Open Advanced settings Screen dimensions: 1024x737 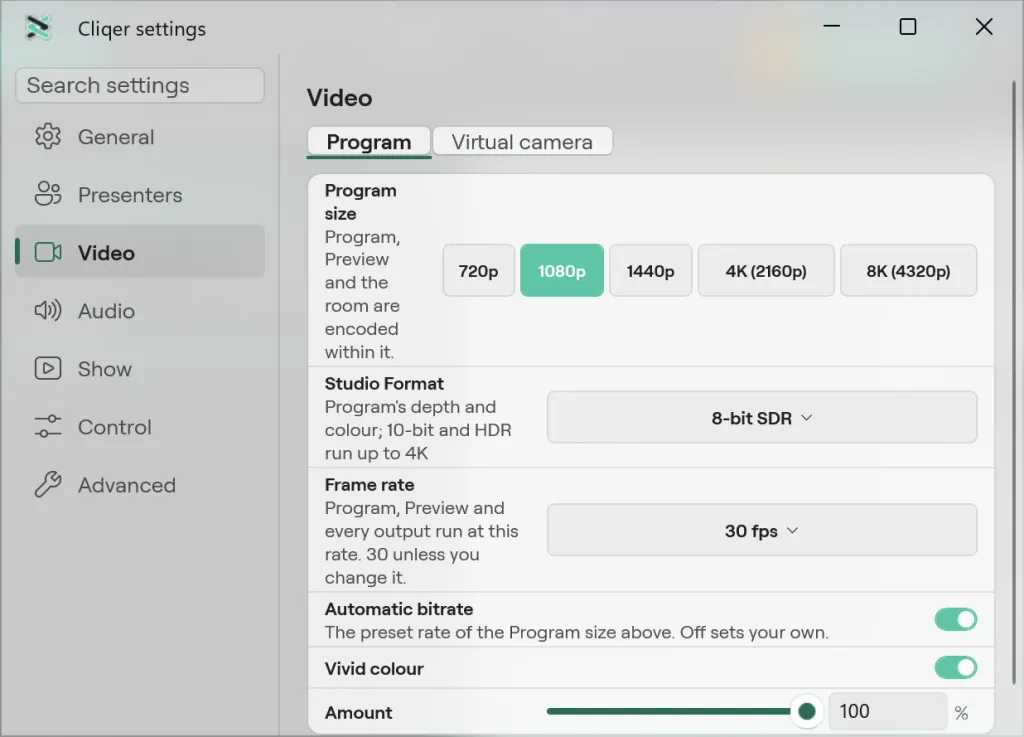click(140, 485)
